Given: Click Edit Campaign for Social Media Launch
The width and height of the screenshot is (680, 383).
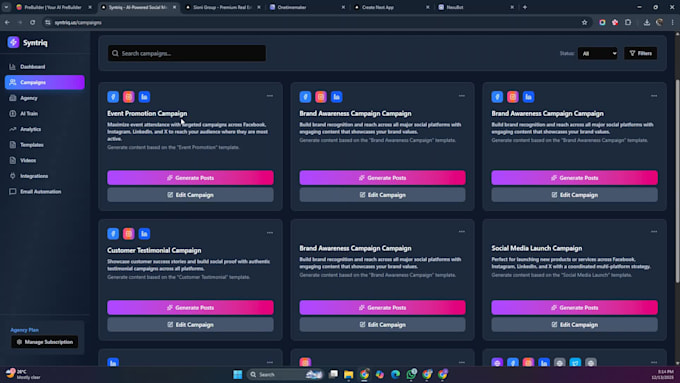Looking at the screenshot, I should click(x=574, y=324).
